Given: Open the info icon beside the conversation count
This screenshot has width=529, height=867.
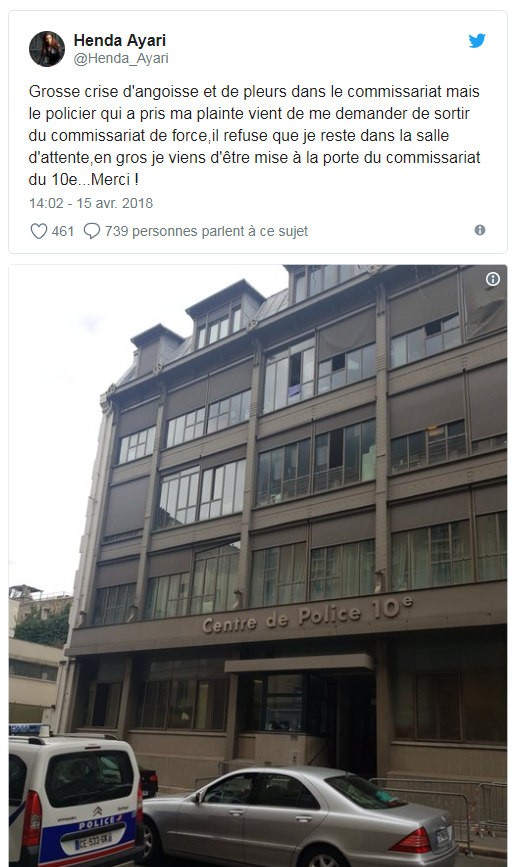Looking at the screenshot, I should pos(480,230).
